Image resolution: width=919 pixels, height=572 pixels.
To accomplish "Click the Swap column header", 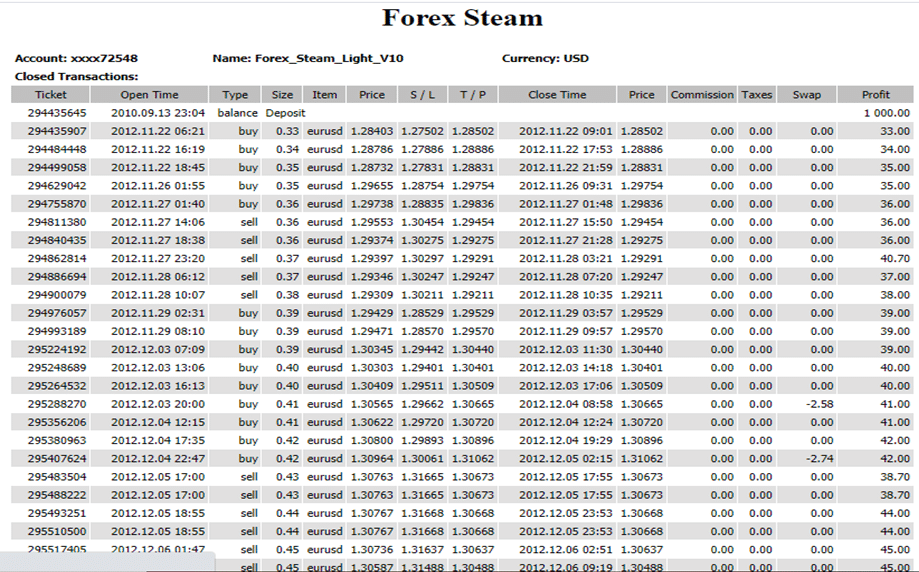I will pyautogui.click(x=806, y=94).
